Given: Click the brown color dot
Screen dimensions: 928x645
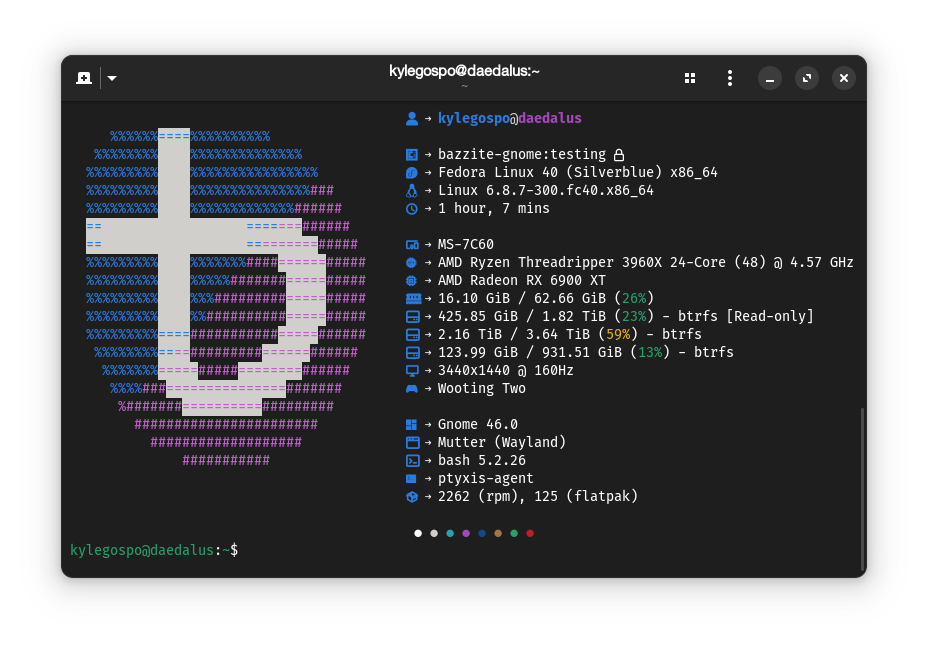Looking at the screenshot, I should click(x=498, y=533).
